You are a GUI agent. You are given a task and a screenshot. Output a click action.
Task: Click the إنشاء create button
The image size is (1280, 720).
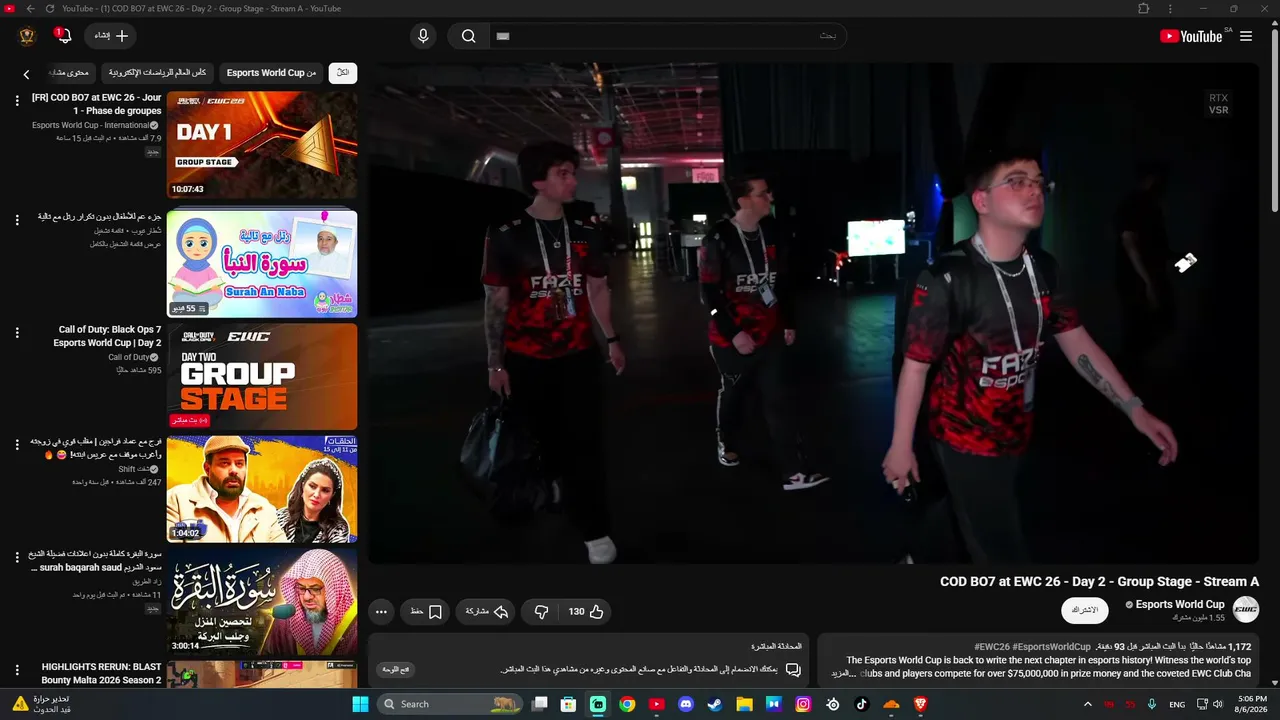pyautogui.click(x=110, y=36)
